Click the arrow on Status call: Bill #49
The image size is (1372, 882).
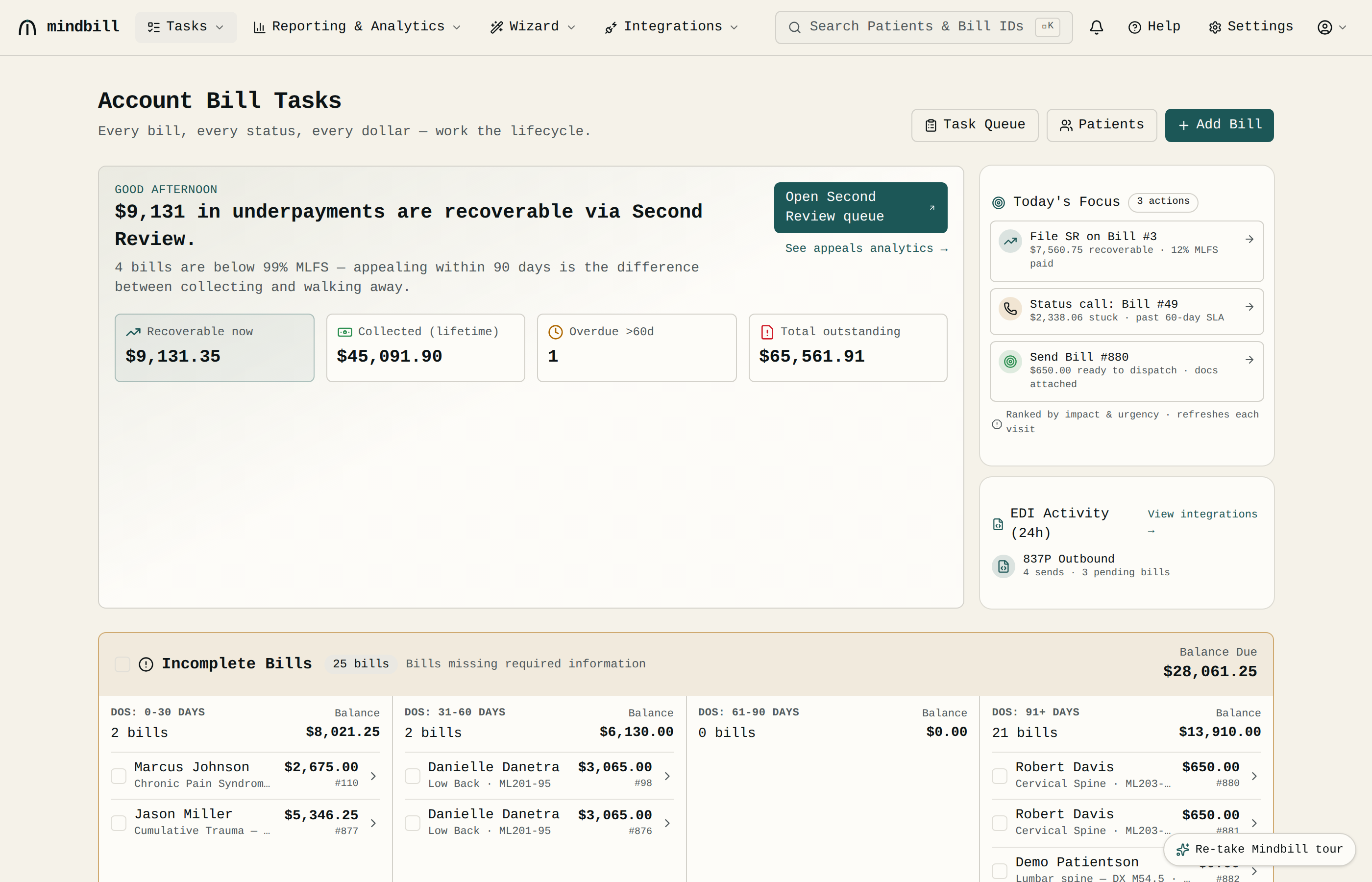[x=1249, y=307]
